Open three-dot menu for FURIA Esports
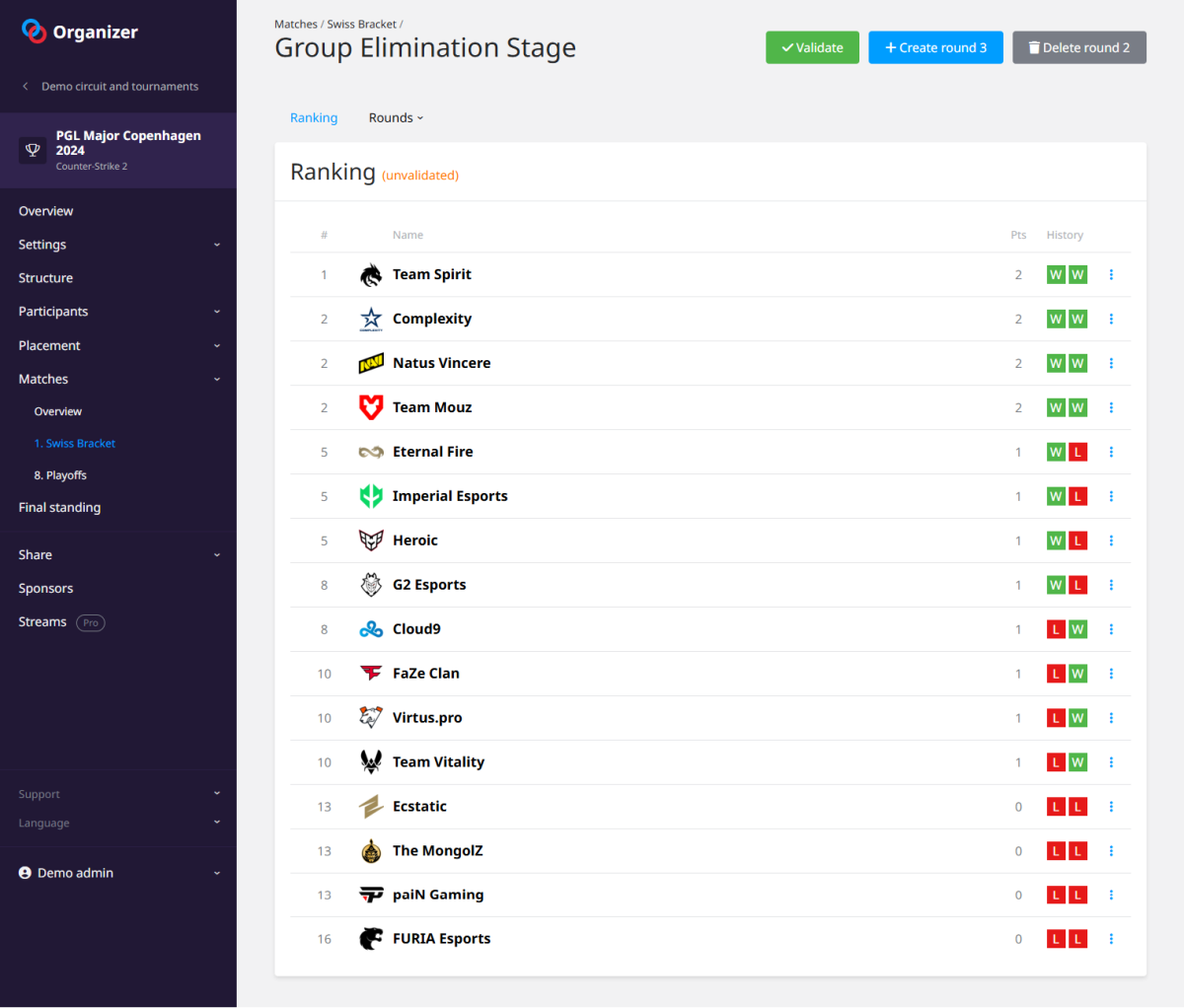 coord(1111,939)
